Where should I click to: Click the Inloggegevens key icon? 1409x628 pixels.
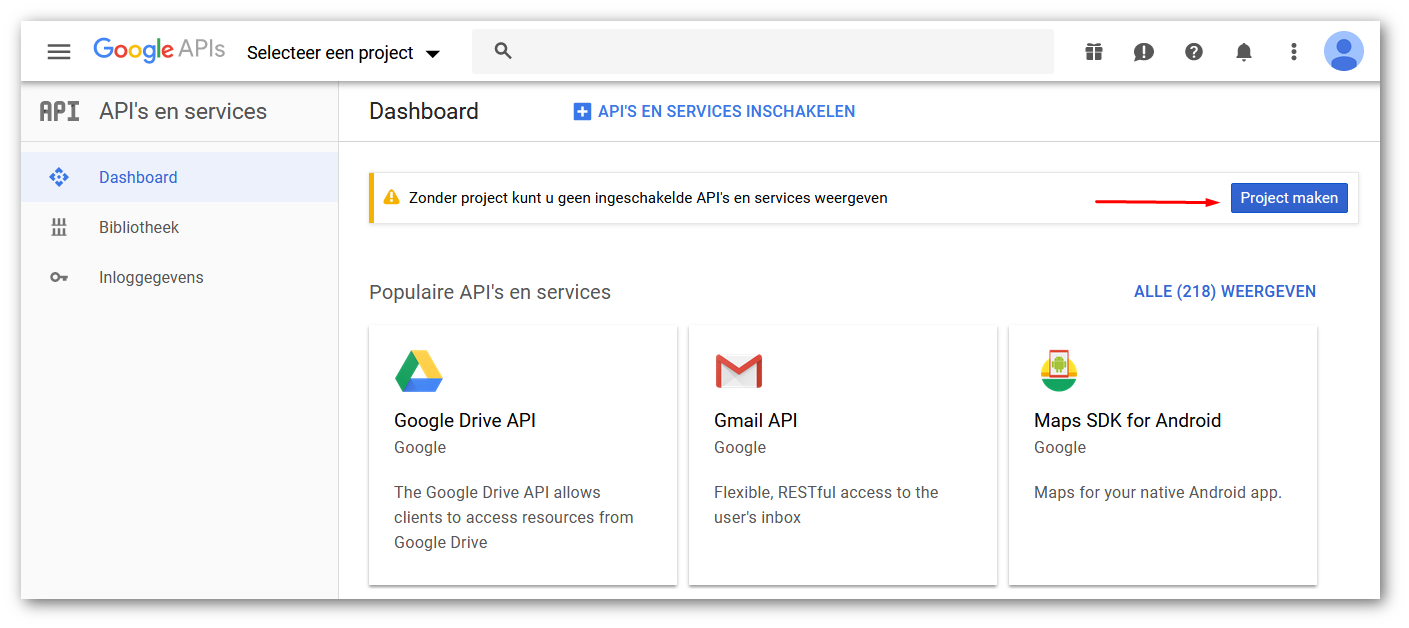pyautogui.click(x=59, y=277)
